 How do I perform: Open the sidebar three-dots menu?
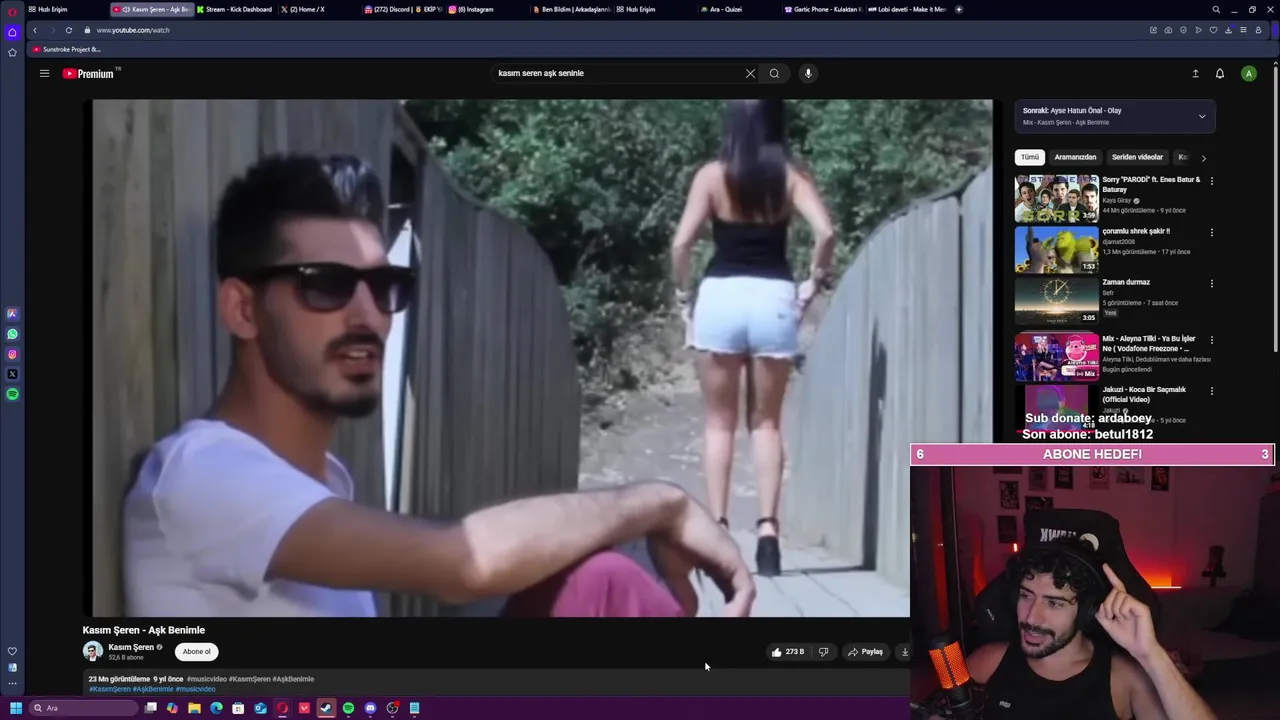(x=12, y=683)
